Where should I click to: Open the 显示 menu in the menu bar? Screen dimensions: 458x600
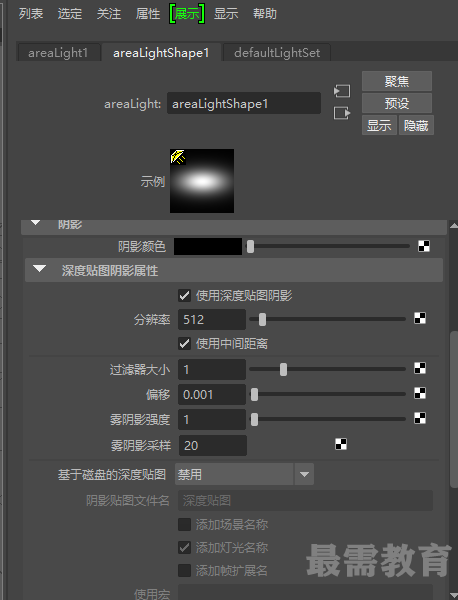(x=226, y=14)
